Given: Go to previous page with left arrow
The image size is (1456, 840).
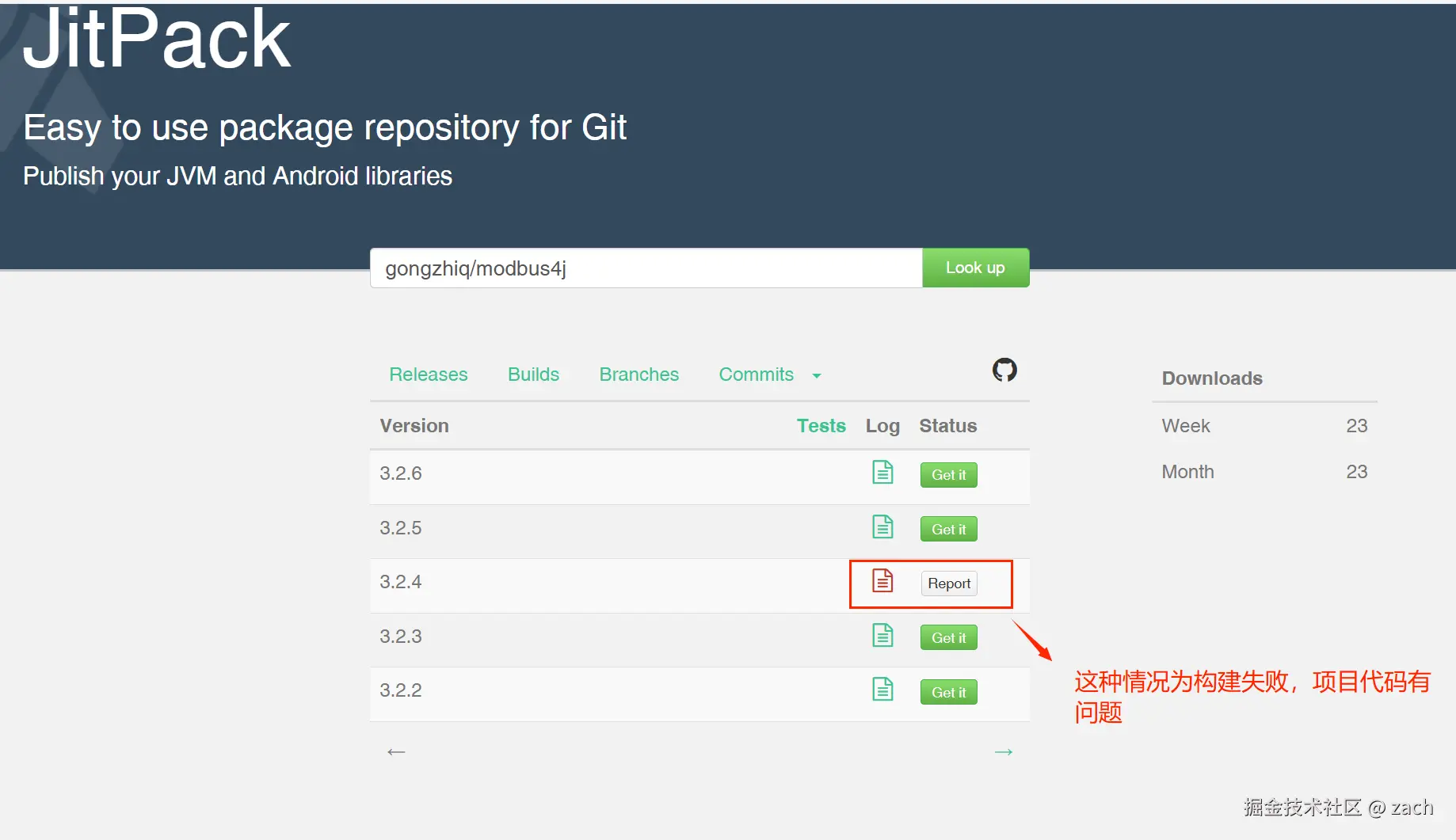Looking at the screenshot, I should pyautogui.click(x=396, y=751).
